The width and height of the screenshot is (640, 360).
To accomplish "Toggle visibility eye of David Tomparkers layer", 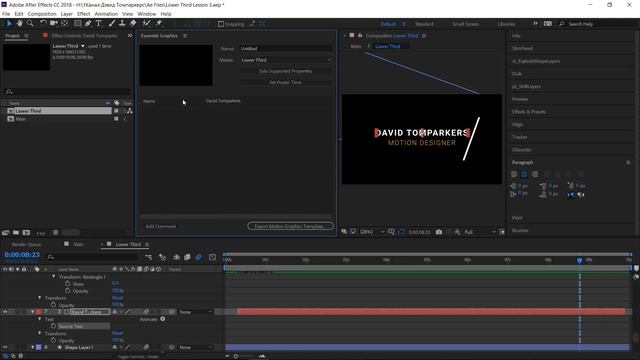I will click(5, 312).
